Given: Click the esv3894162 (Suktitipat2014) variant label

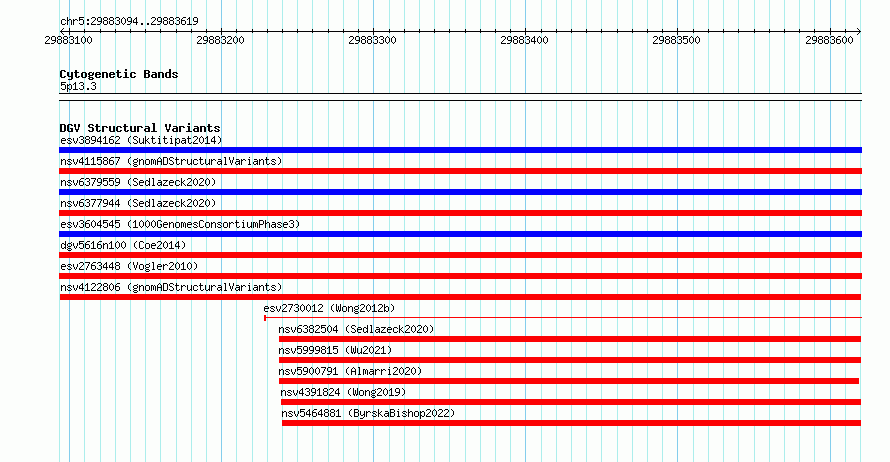Looking at the screenshot, I should (141, 140).
